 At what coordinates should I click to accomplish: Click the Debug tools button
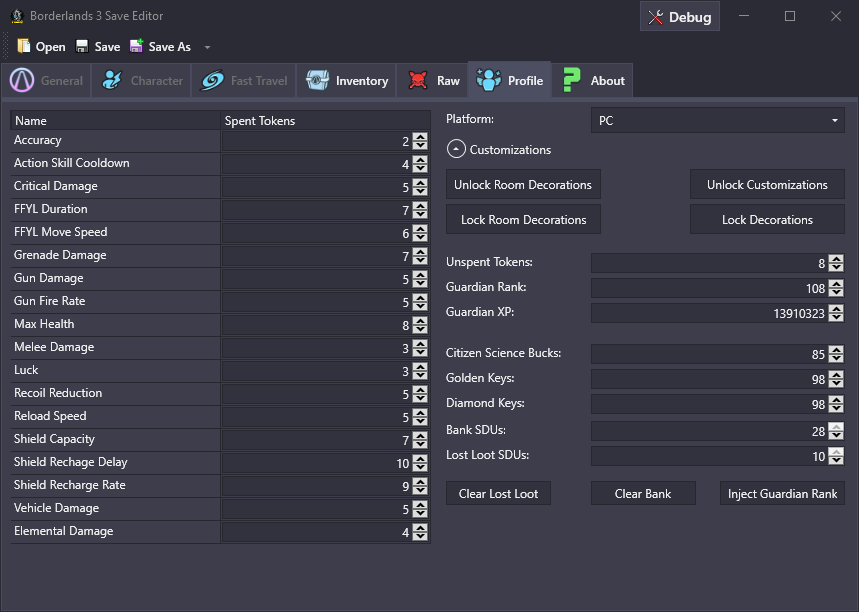(679, 17)
